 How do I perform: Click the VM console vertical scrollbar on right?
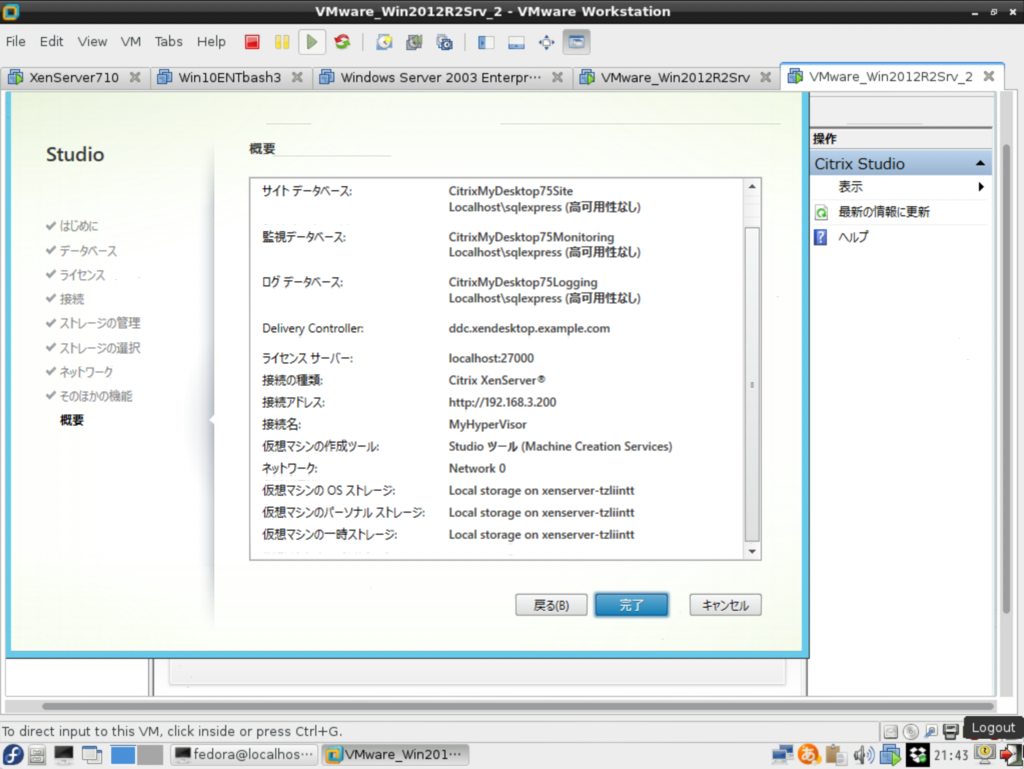(1006, 379)
